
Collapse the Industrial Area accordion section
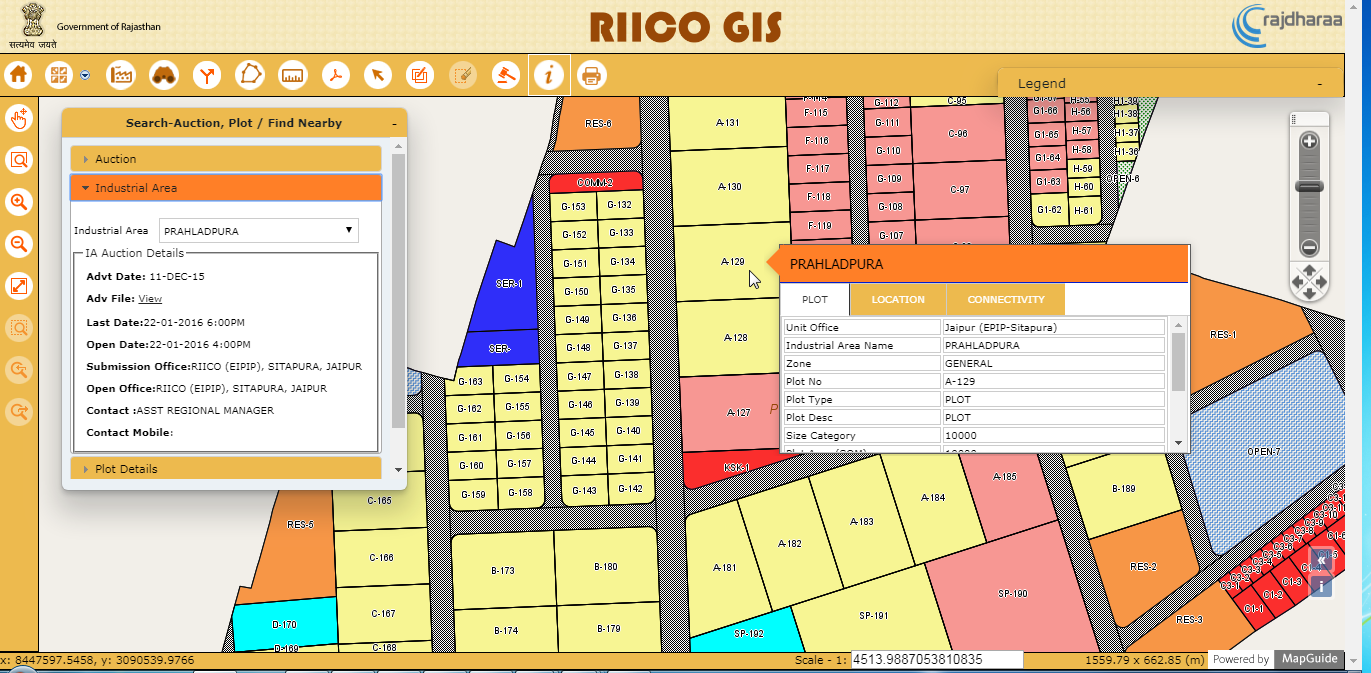tap(226, 188)
